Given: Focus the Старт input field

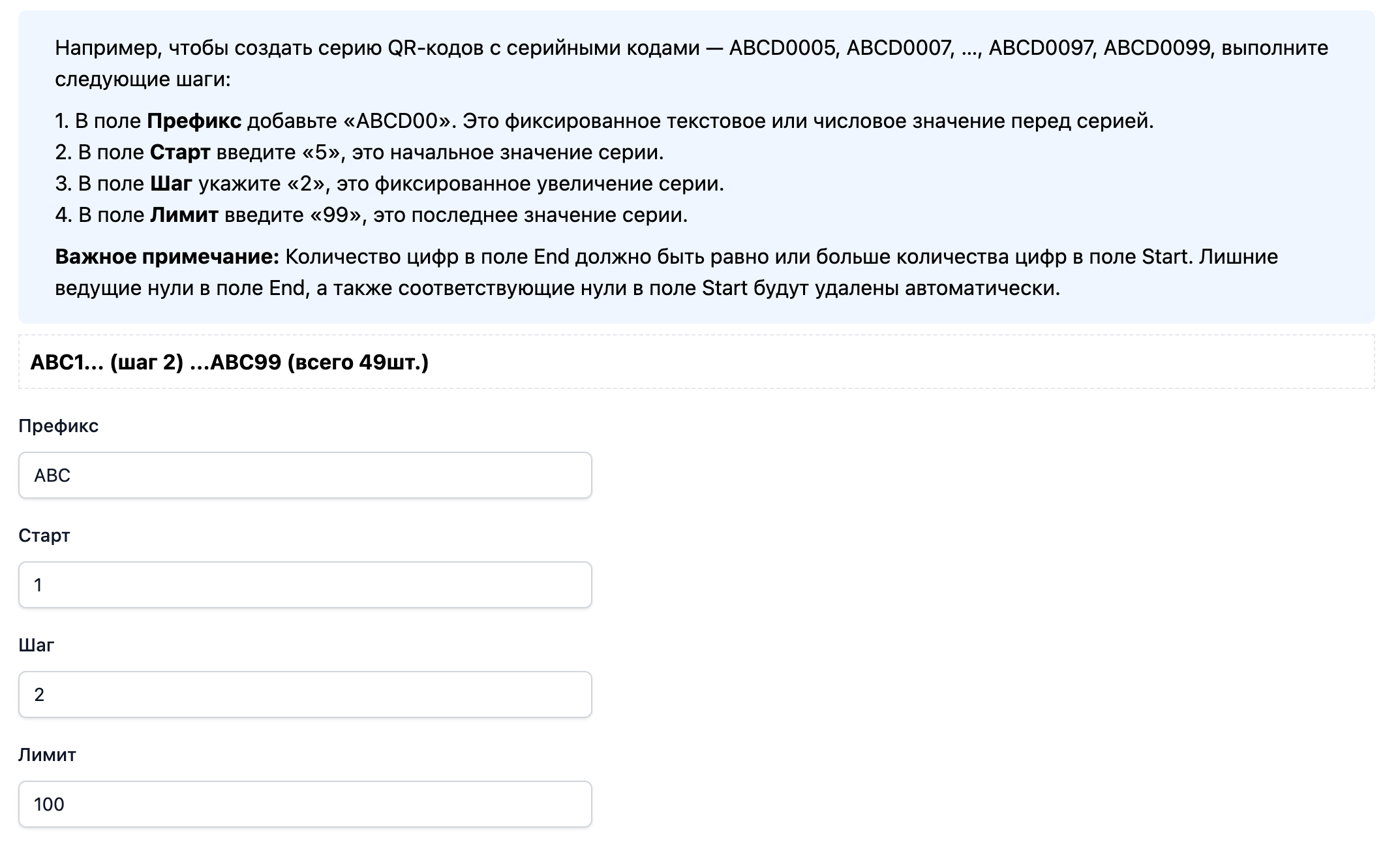Looking at the screenshot, I should pyautogui.click(x=305, y=585).
